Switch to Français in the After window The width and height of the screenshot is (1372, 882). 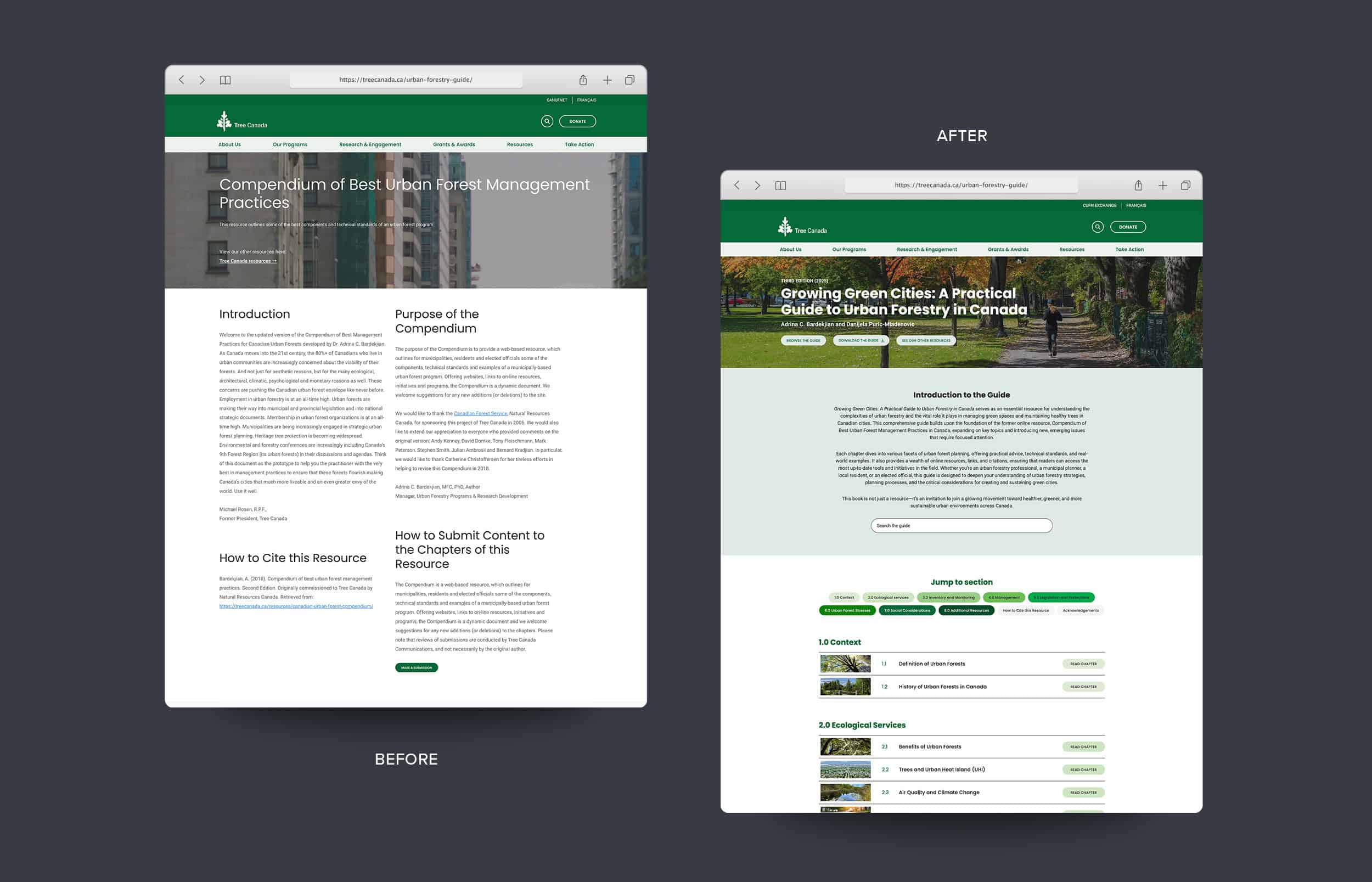1136,206
